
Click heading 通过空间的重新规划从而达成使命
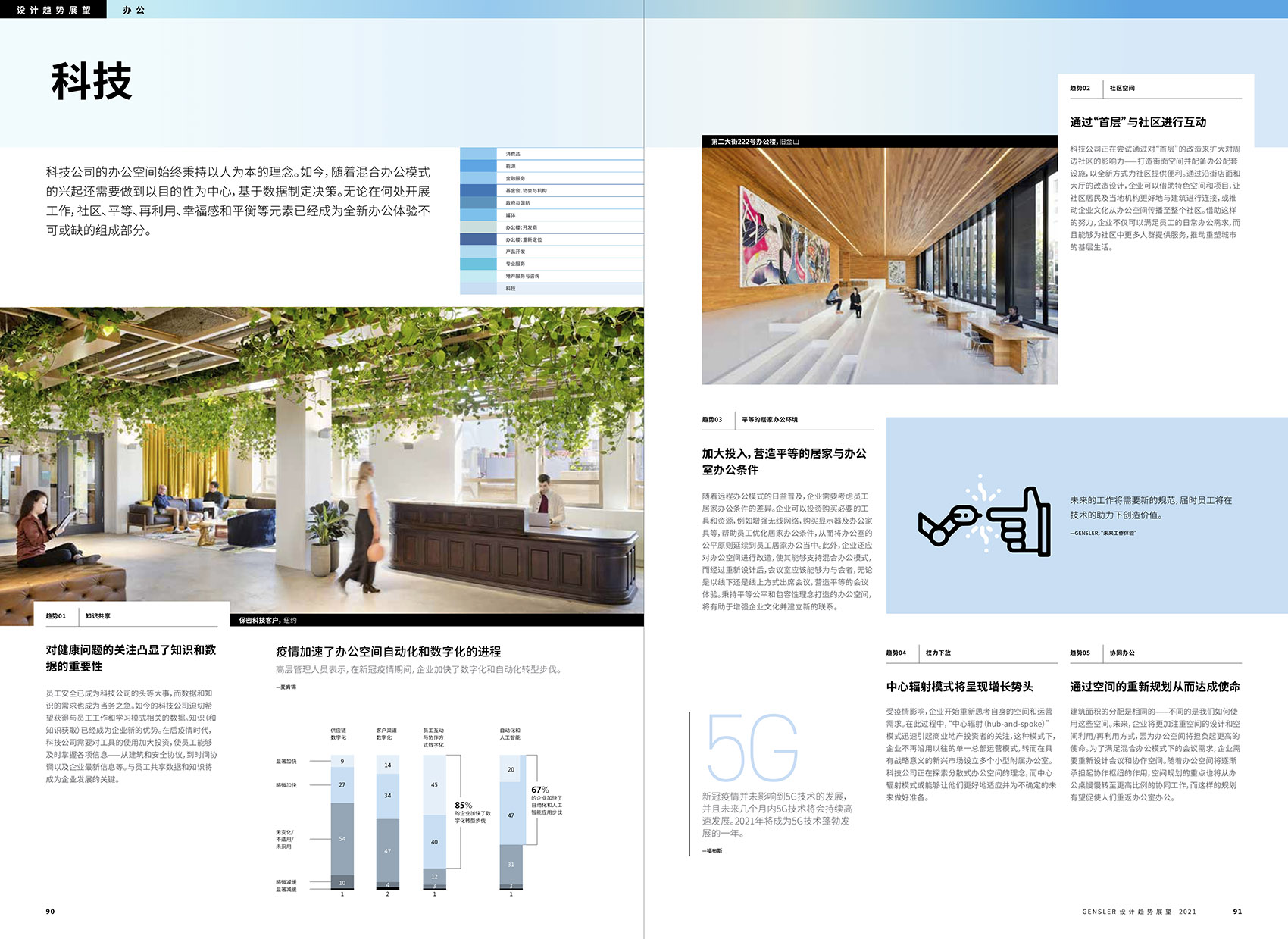click(1155, 687)
